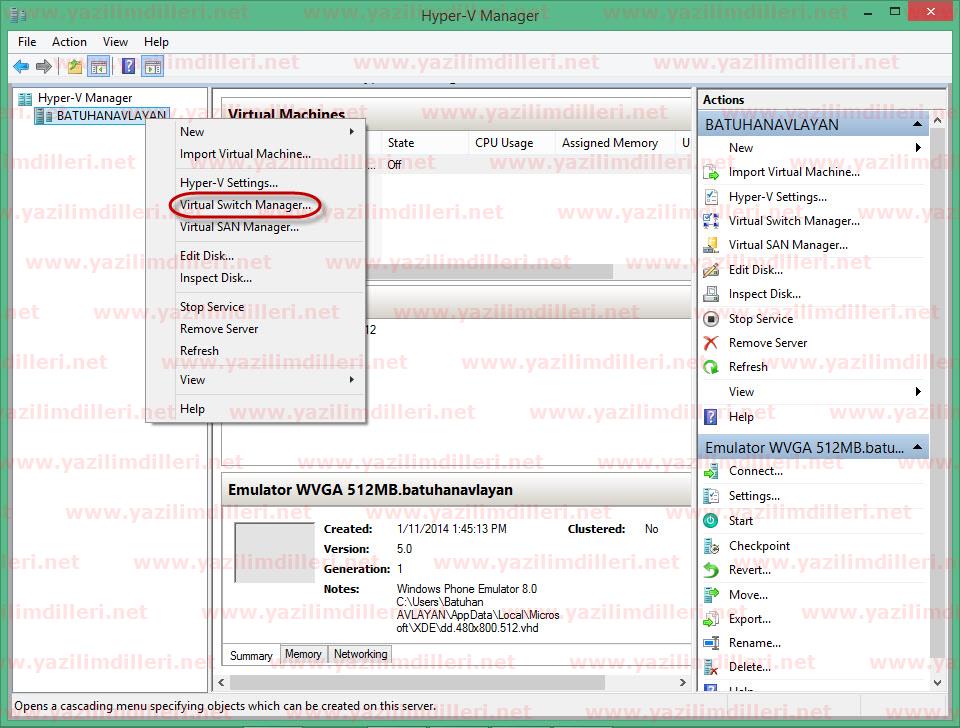Screen dimensions: 960x728
Task: Click the red X Remove Server icon
Action: [711, 343]
